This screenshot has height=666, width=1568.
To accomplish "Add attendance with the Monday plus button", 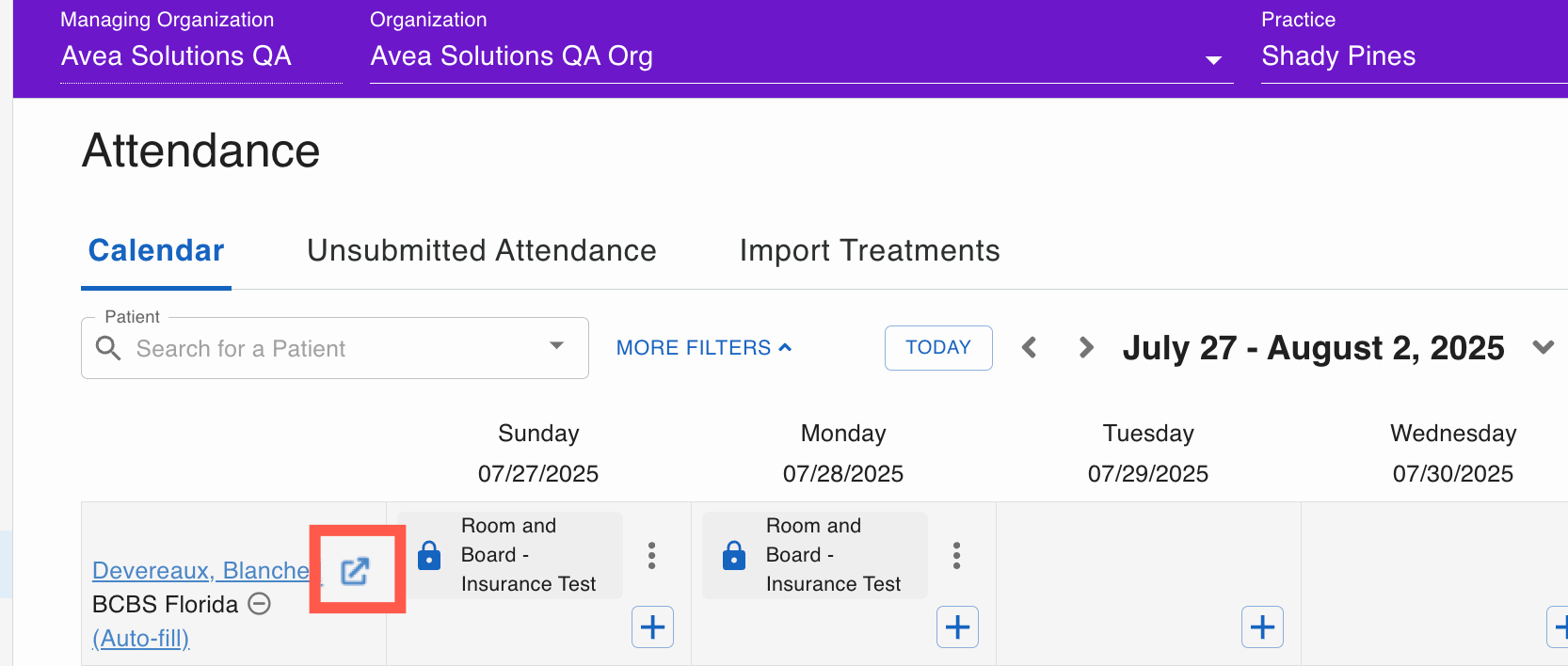I will coord(957,626).
